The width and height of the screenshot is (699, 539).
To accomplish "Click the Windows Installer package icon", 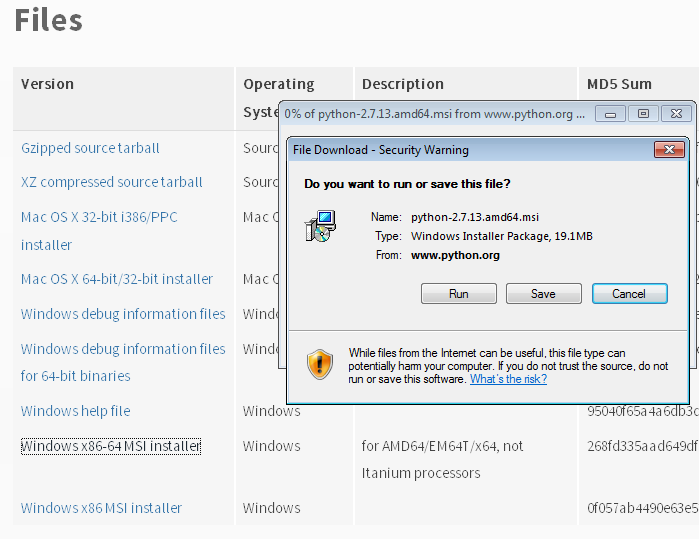I will (320, 226).
